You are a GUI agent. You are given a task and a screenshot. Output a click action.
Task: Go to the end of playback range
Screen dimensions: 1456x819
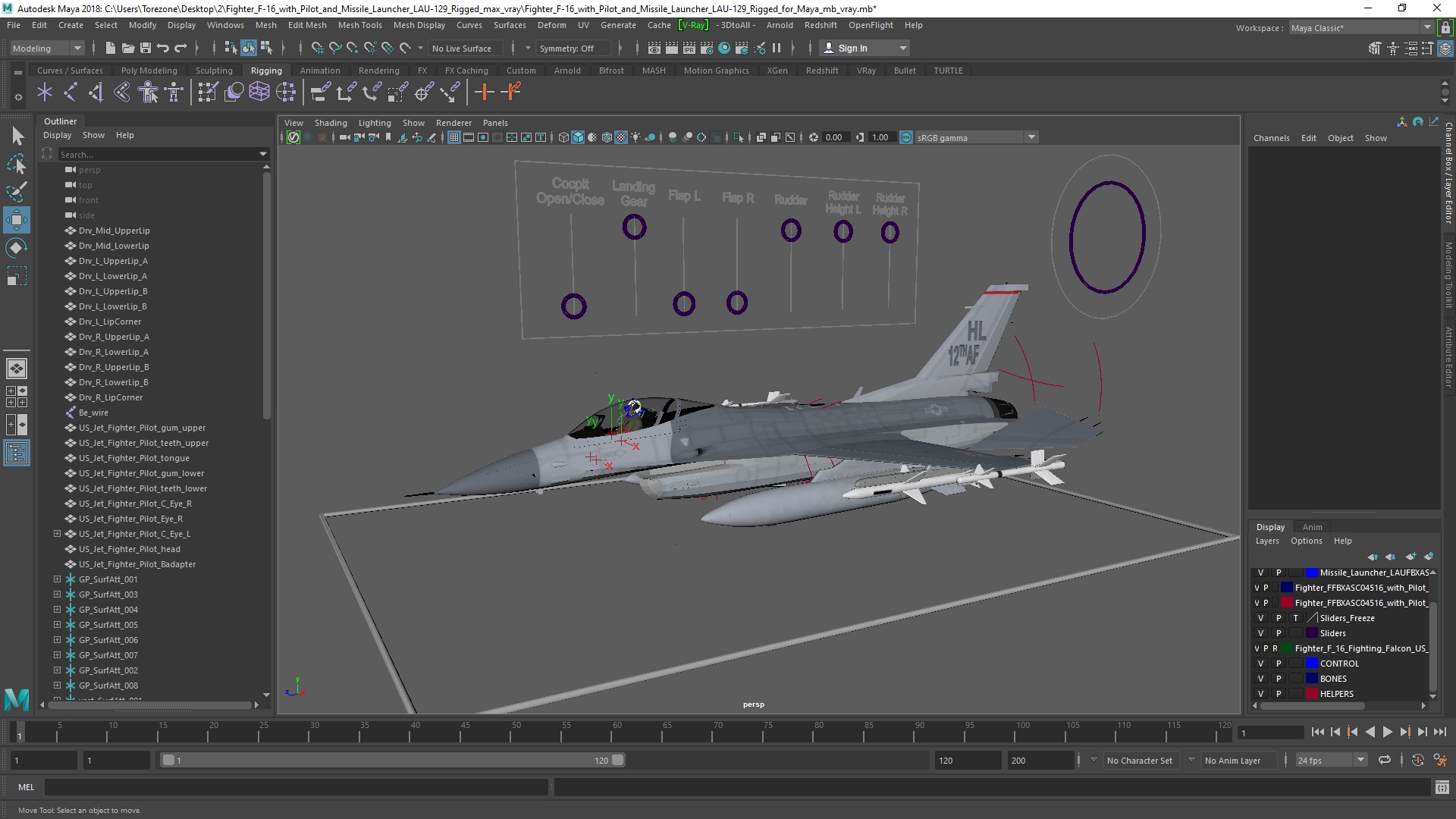[1440, 732]
